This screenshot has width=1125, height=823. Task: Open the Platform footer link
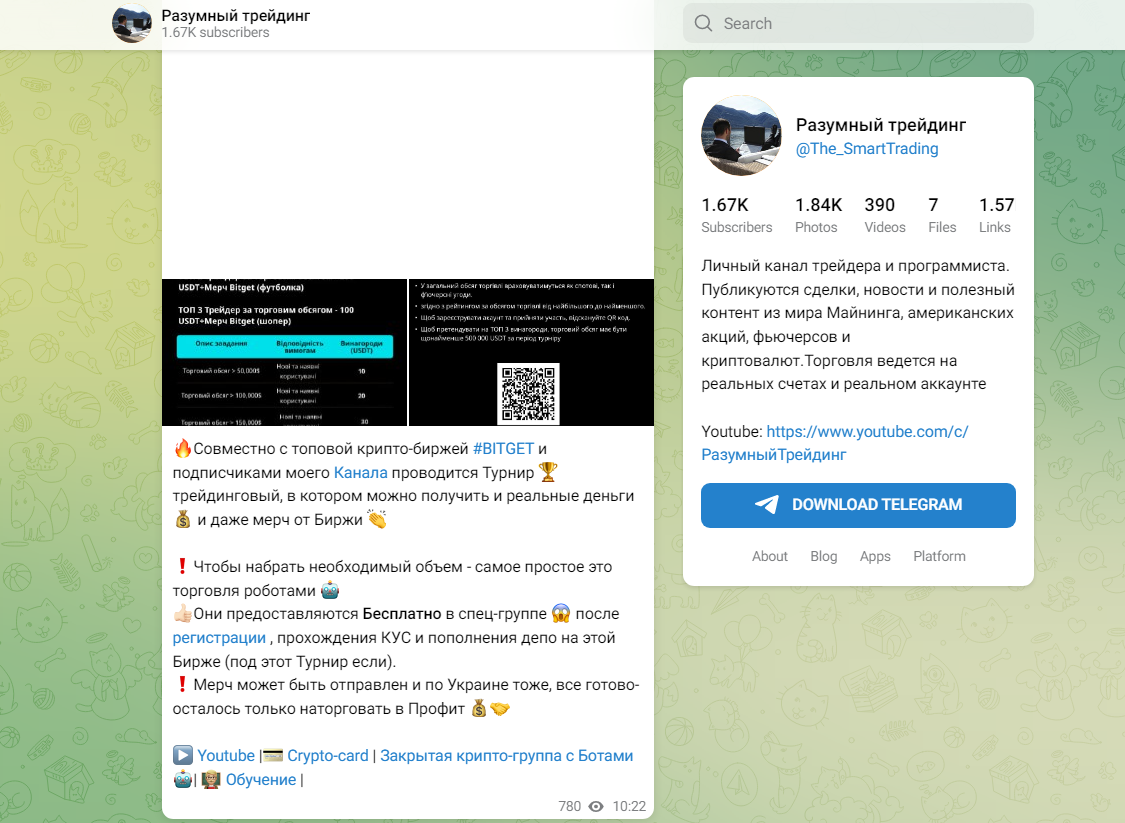(x=939, y=556)
